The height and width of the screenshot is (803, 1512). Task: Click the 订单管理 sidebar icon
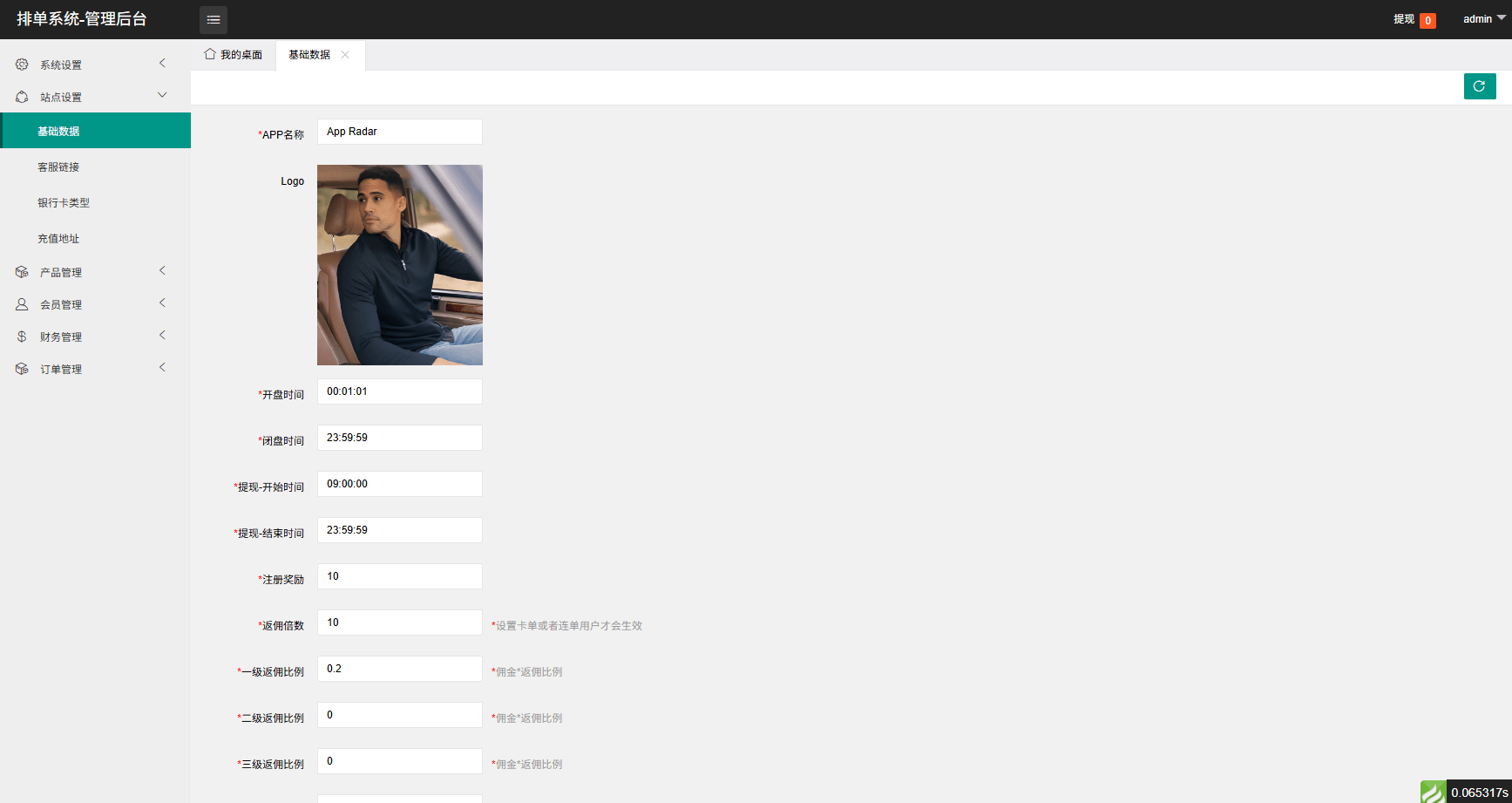click(22, 369)
